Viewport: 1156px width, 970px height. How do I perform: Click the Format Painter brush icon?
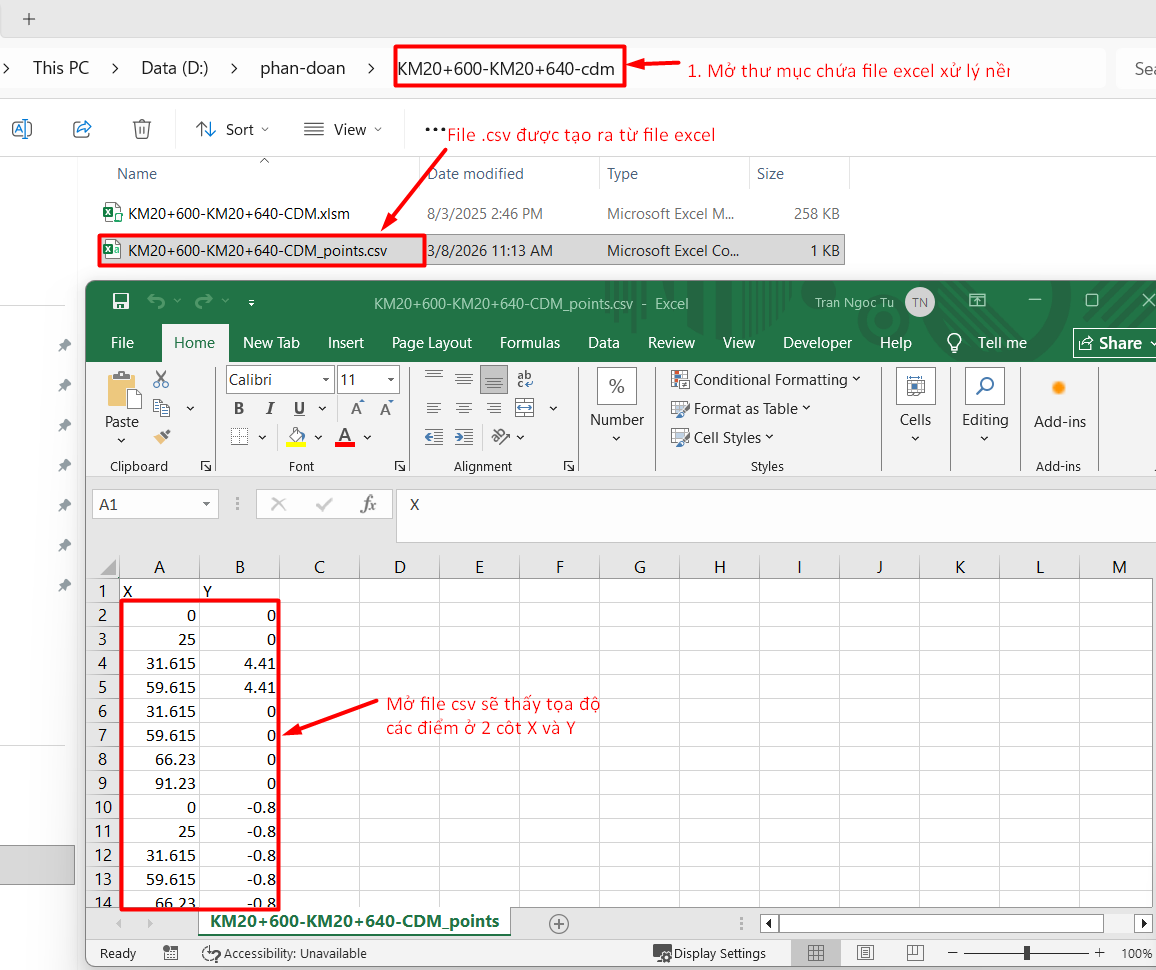[162, 436]
